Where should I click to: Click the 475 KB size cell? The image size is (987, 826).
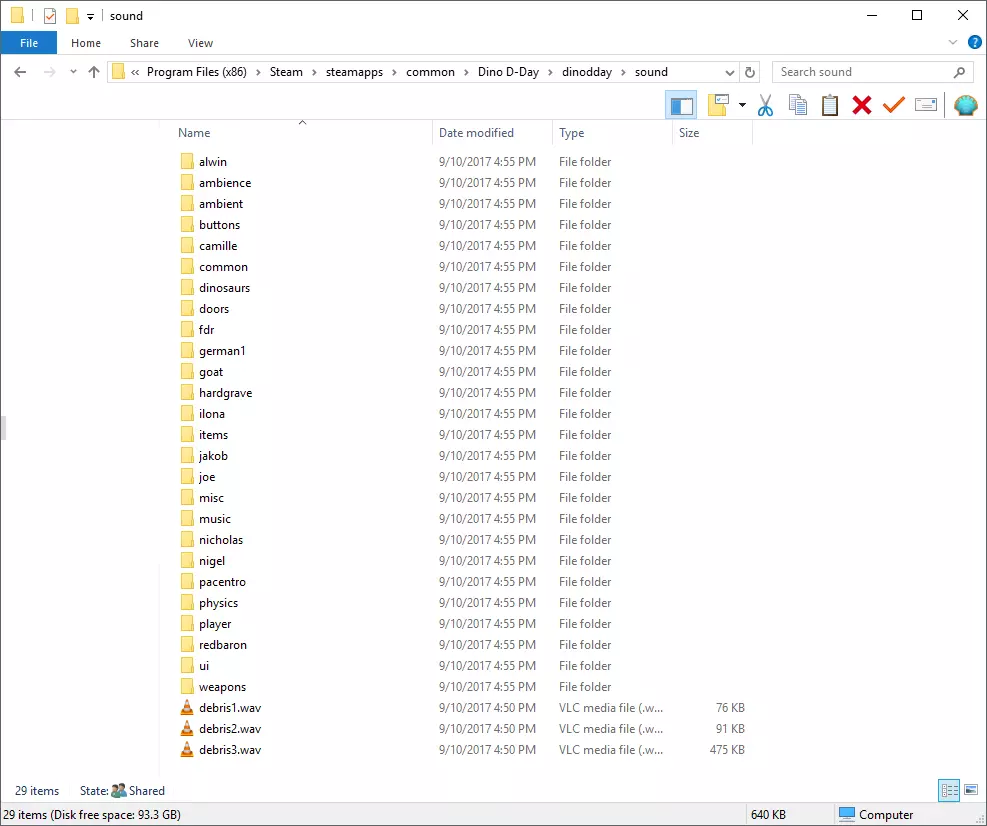(727, 750)
